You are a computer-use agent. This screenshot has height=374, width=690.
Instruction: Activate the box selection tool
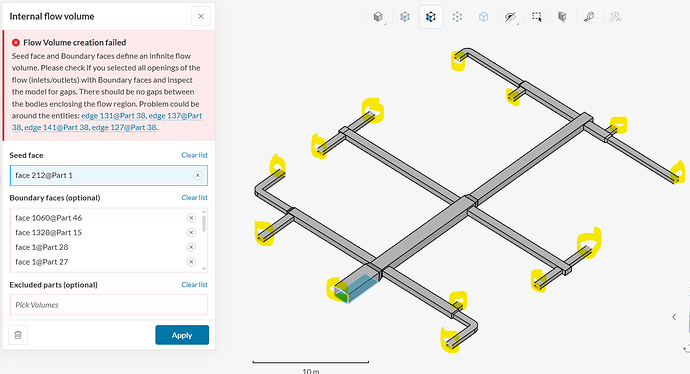[x=536, y=17]
